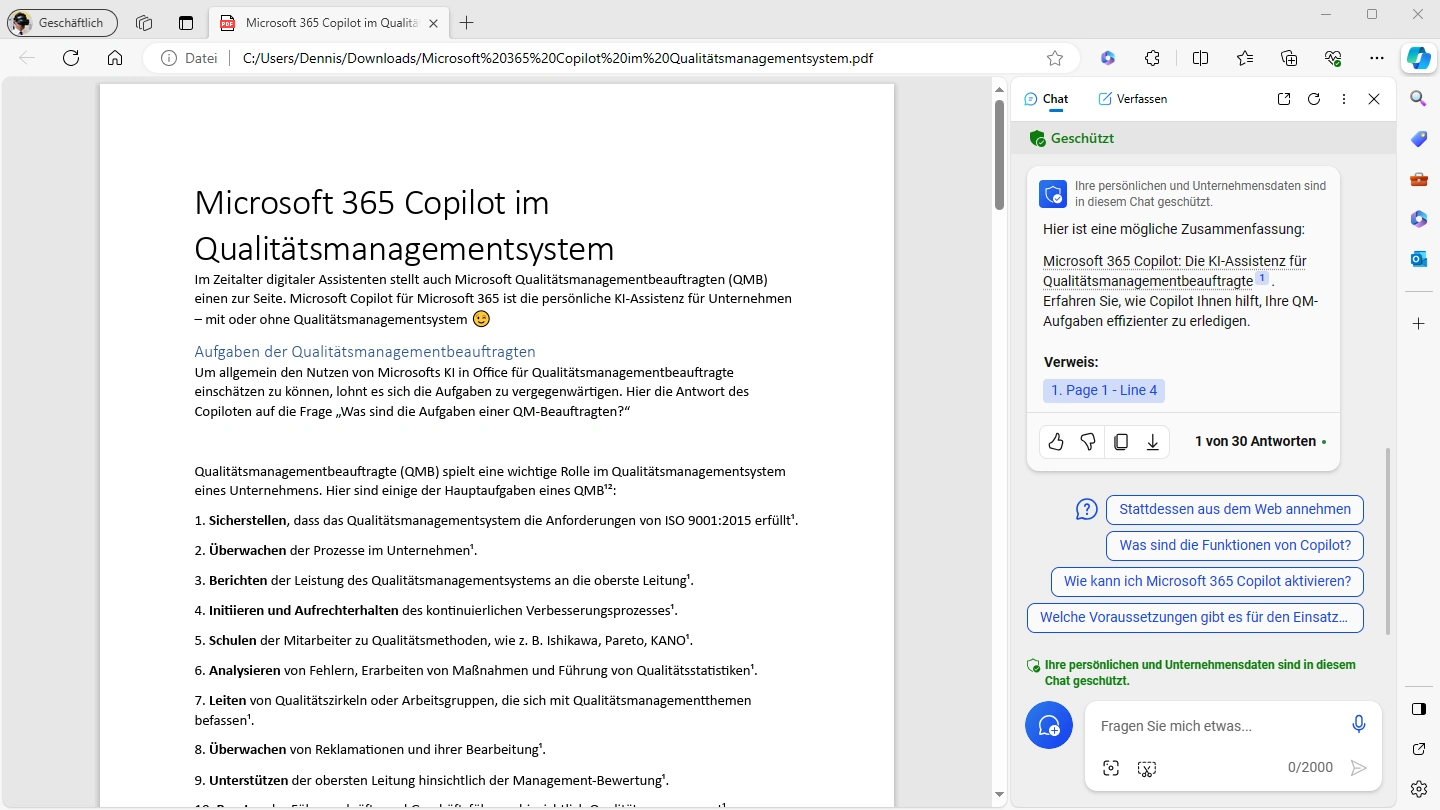The height and width of the screenshot is (810, 1440).
Task: Favorite this page with the star icon
Action: (x=1055, y=58)
